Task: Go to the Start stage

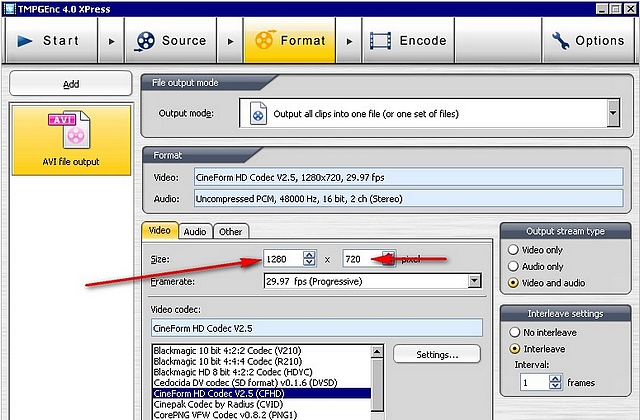Action: [x=51, y=40]
